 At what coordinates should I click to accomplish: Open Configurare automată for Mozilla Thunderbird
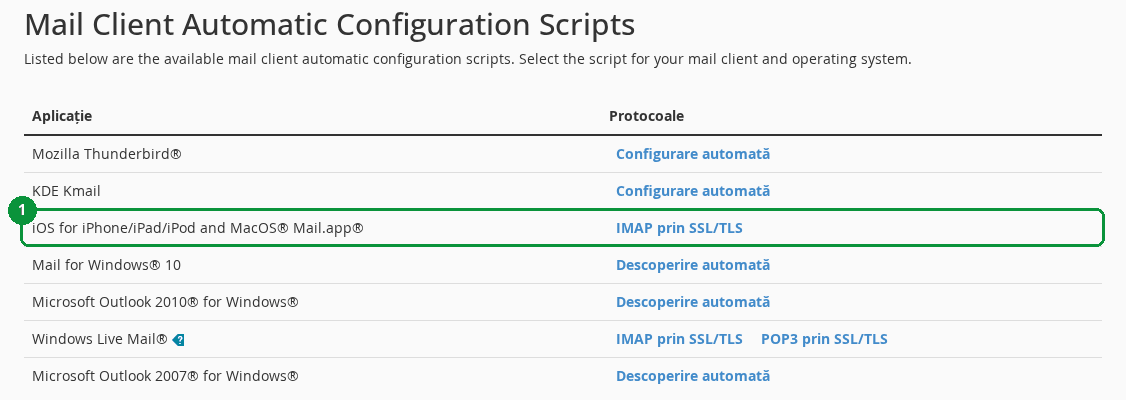point(692,154)
